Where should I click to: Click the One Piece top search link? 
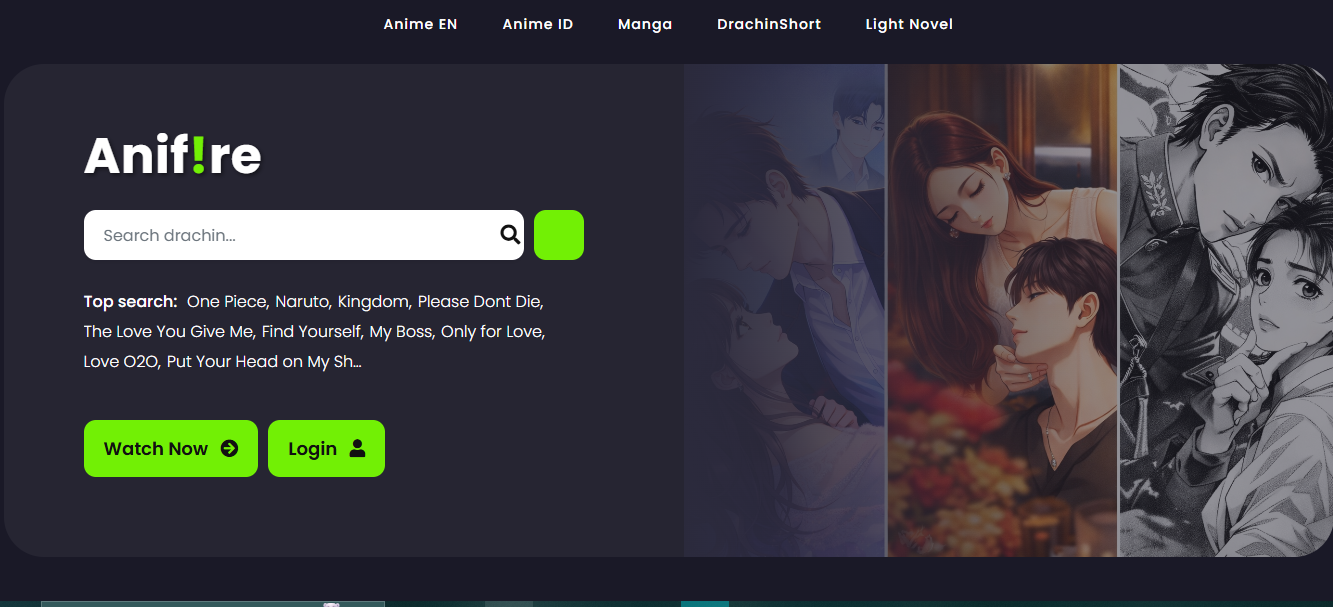click(x=226, y=301)
